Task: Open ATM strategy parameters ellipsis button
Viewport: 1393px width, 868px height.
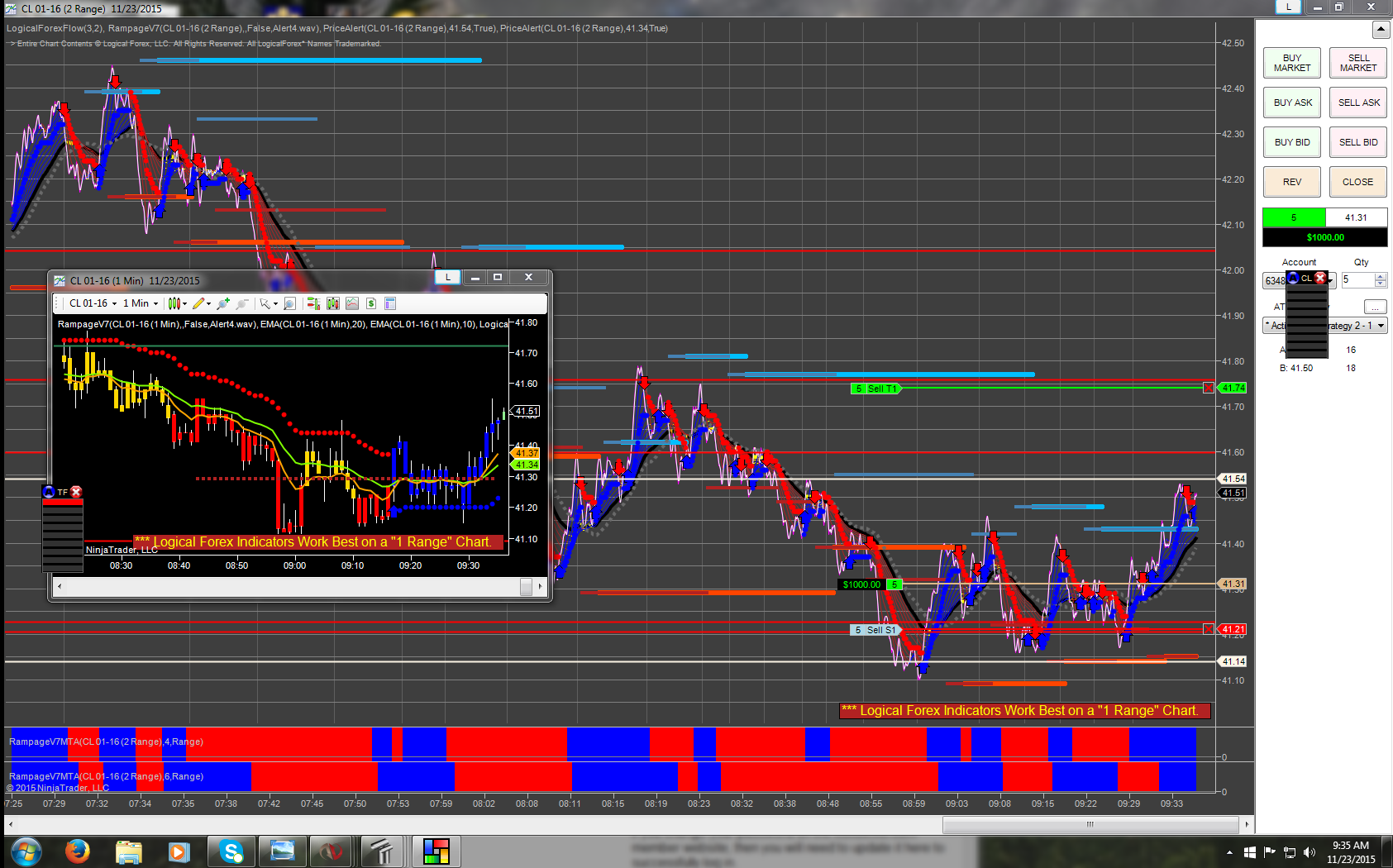Action: [x=1375, y=307]
